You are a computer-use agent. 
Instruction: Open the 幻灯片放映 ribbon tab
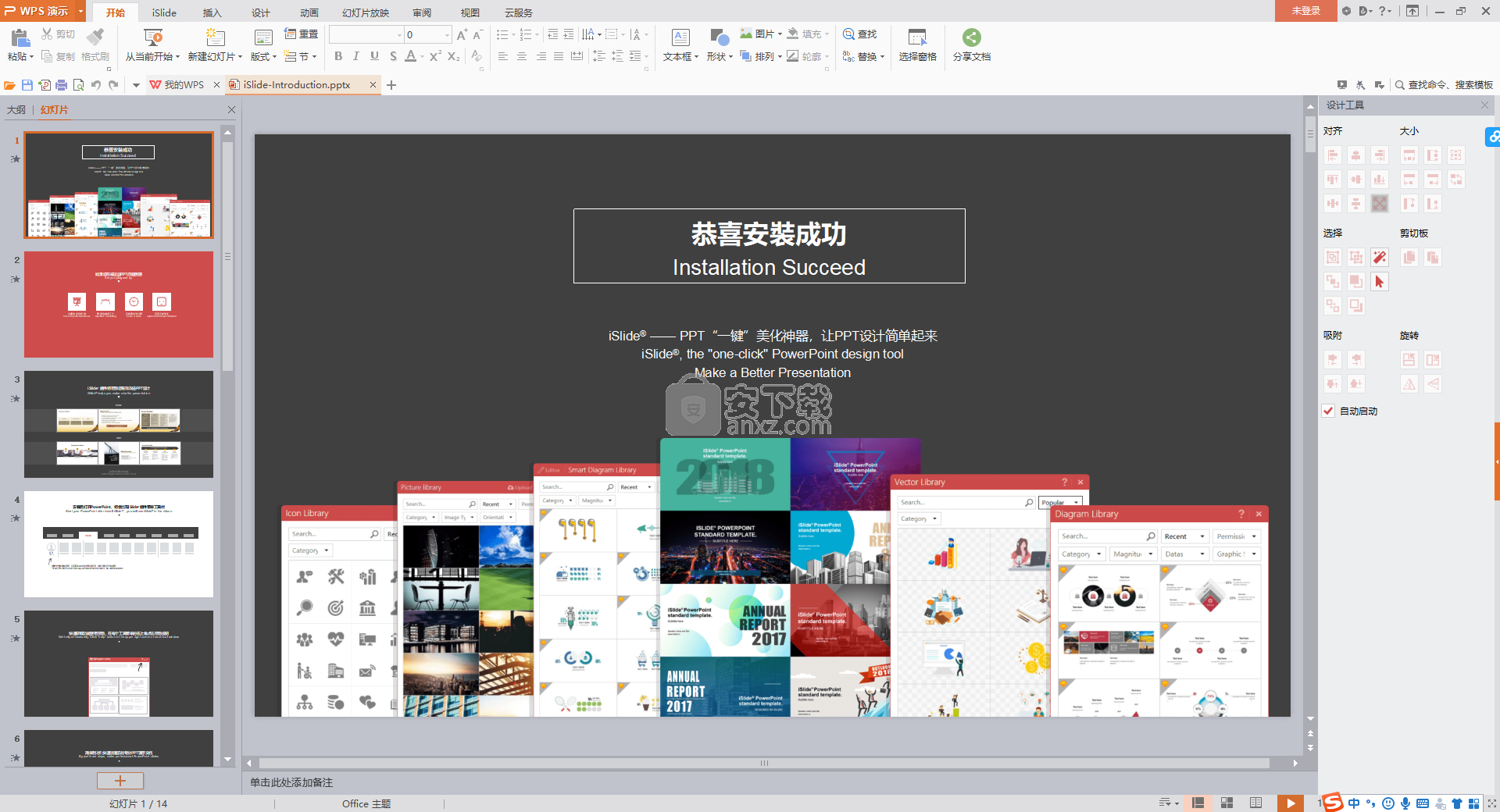pyautogui.click(x=366, y=12)
